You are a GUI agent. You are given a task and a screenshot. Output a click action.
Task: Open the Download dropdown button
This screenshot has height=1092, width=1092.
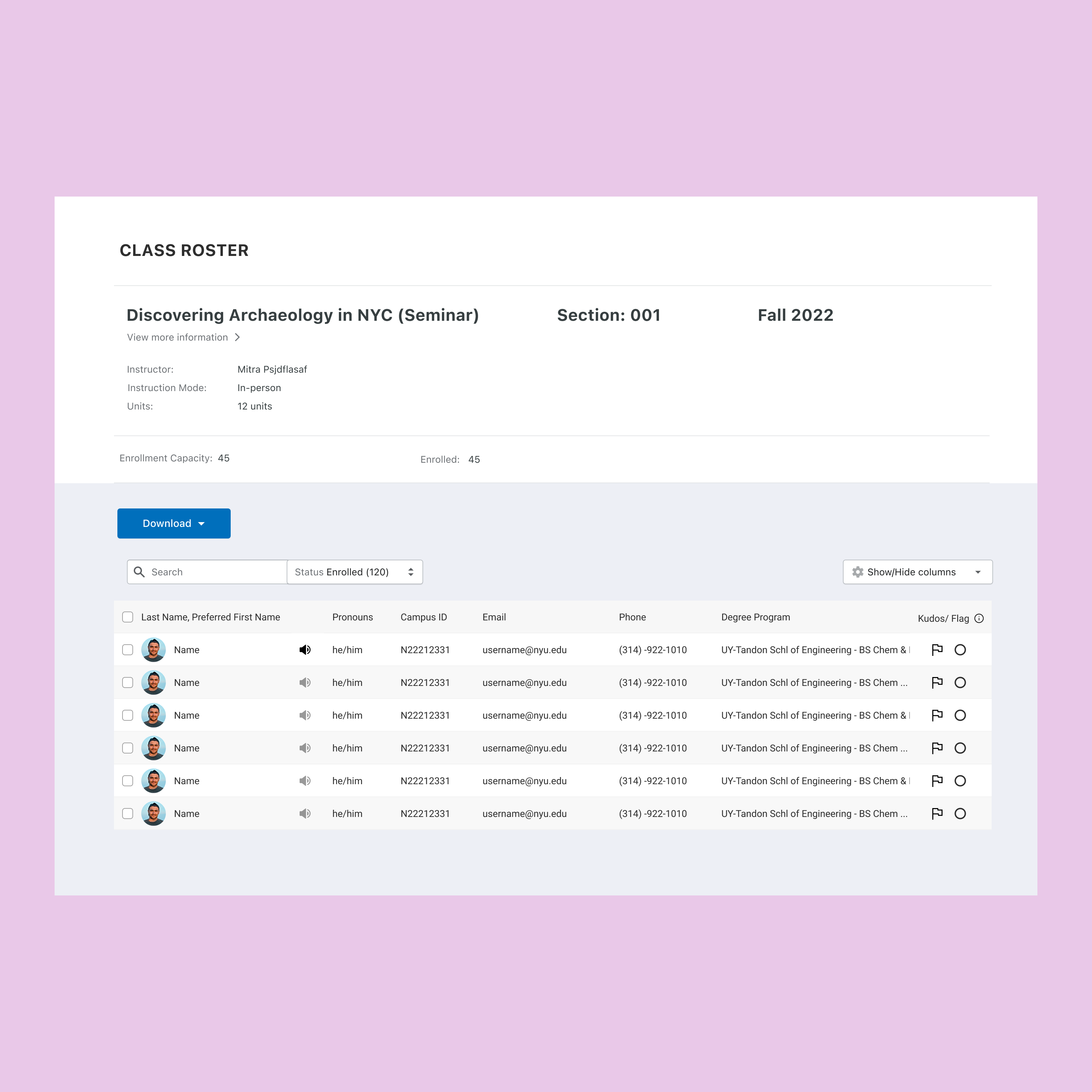click(x=173, y=523)
